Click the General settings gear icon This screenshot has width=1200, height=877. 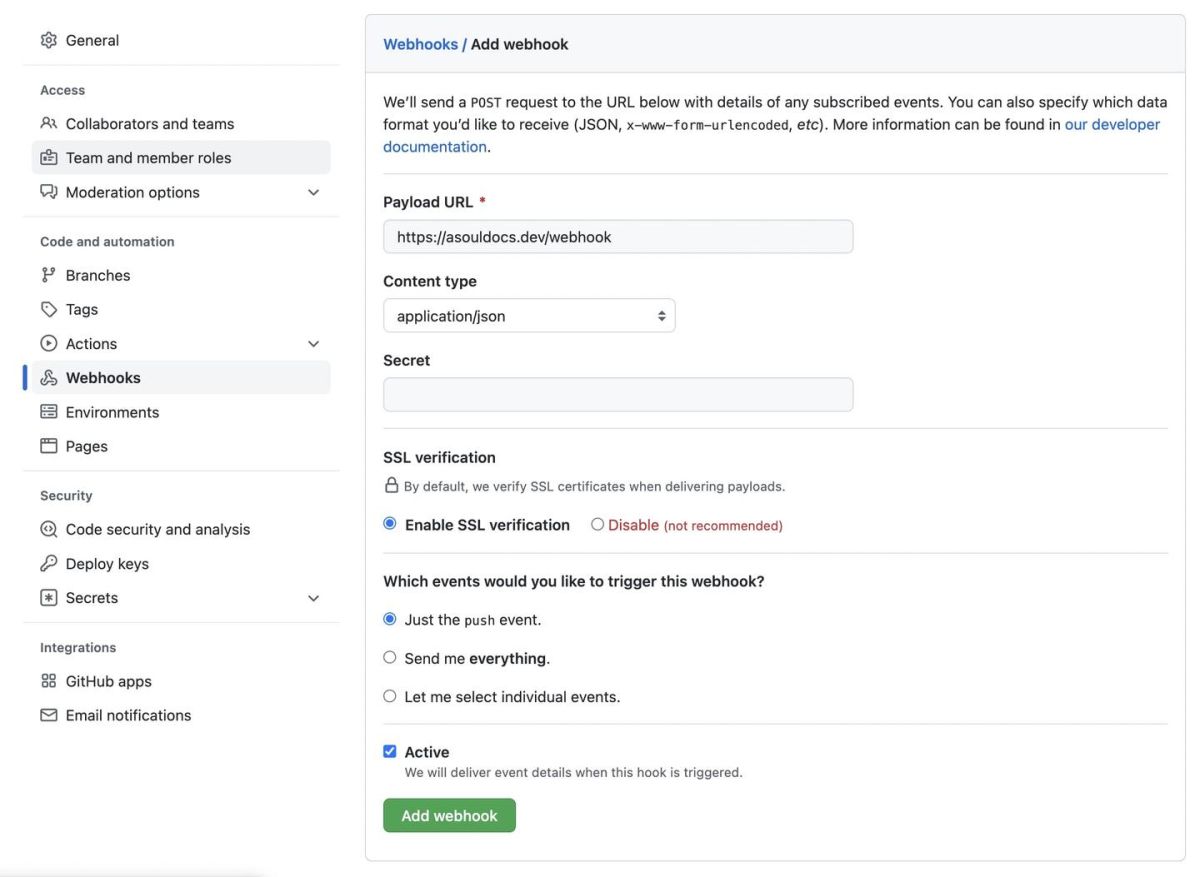(48, 40)
